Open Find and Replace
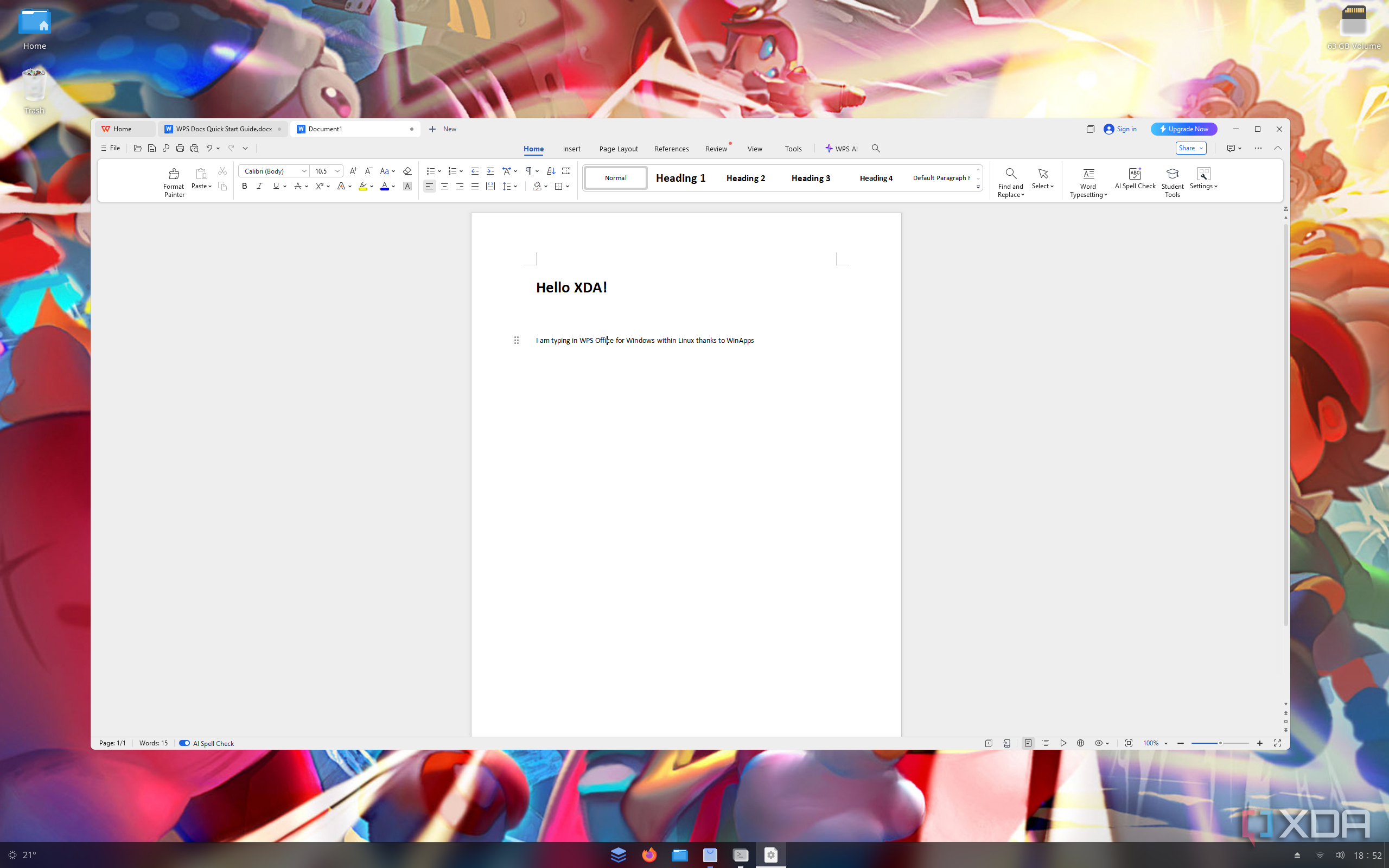This screenshot has width=1389, height=868. pos(1010,180)
